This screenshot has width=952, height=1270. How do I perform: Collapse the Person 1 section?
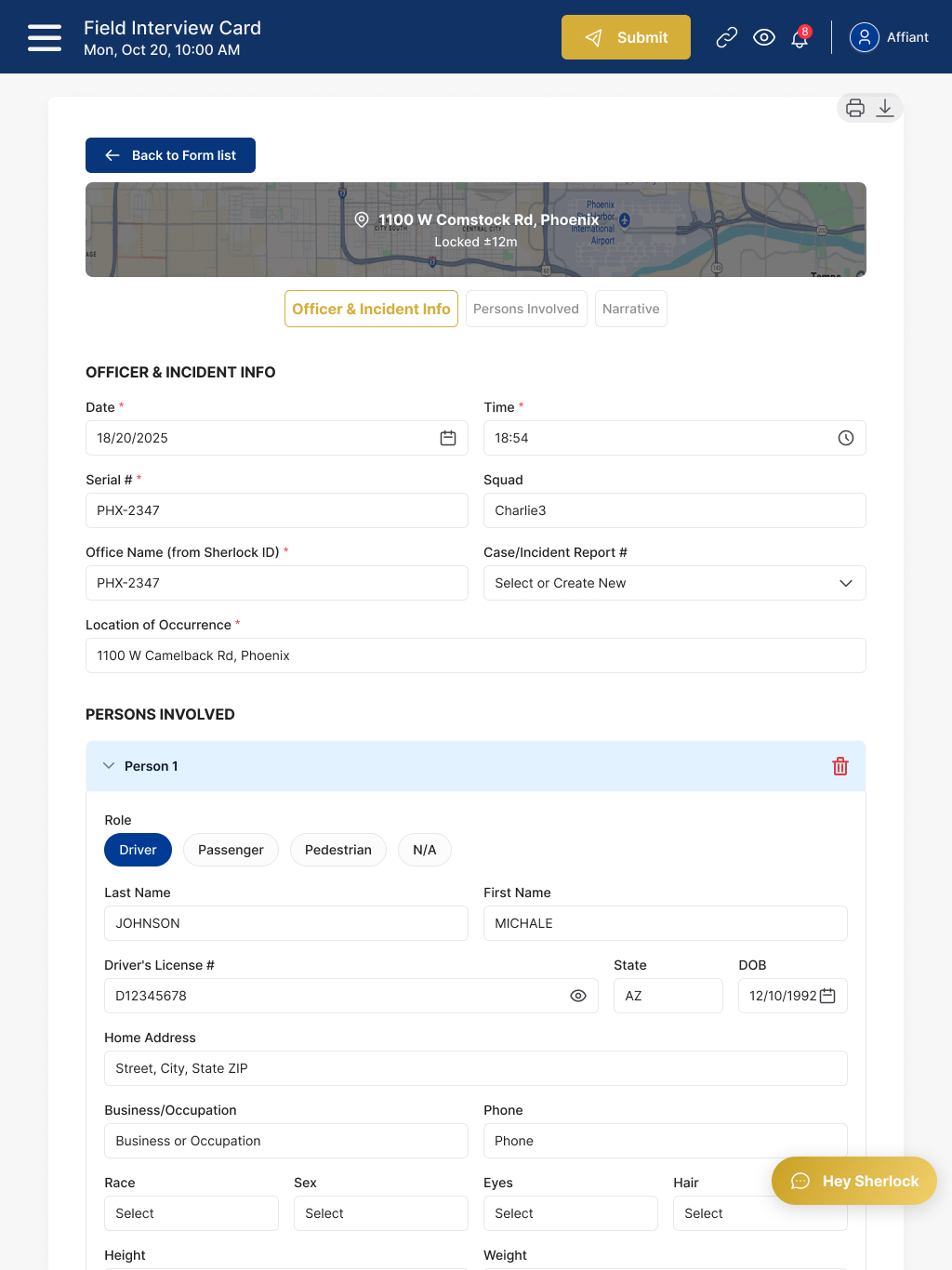click(109, 765)
